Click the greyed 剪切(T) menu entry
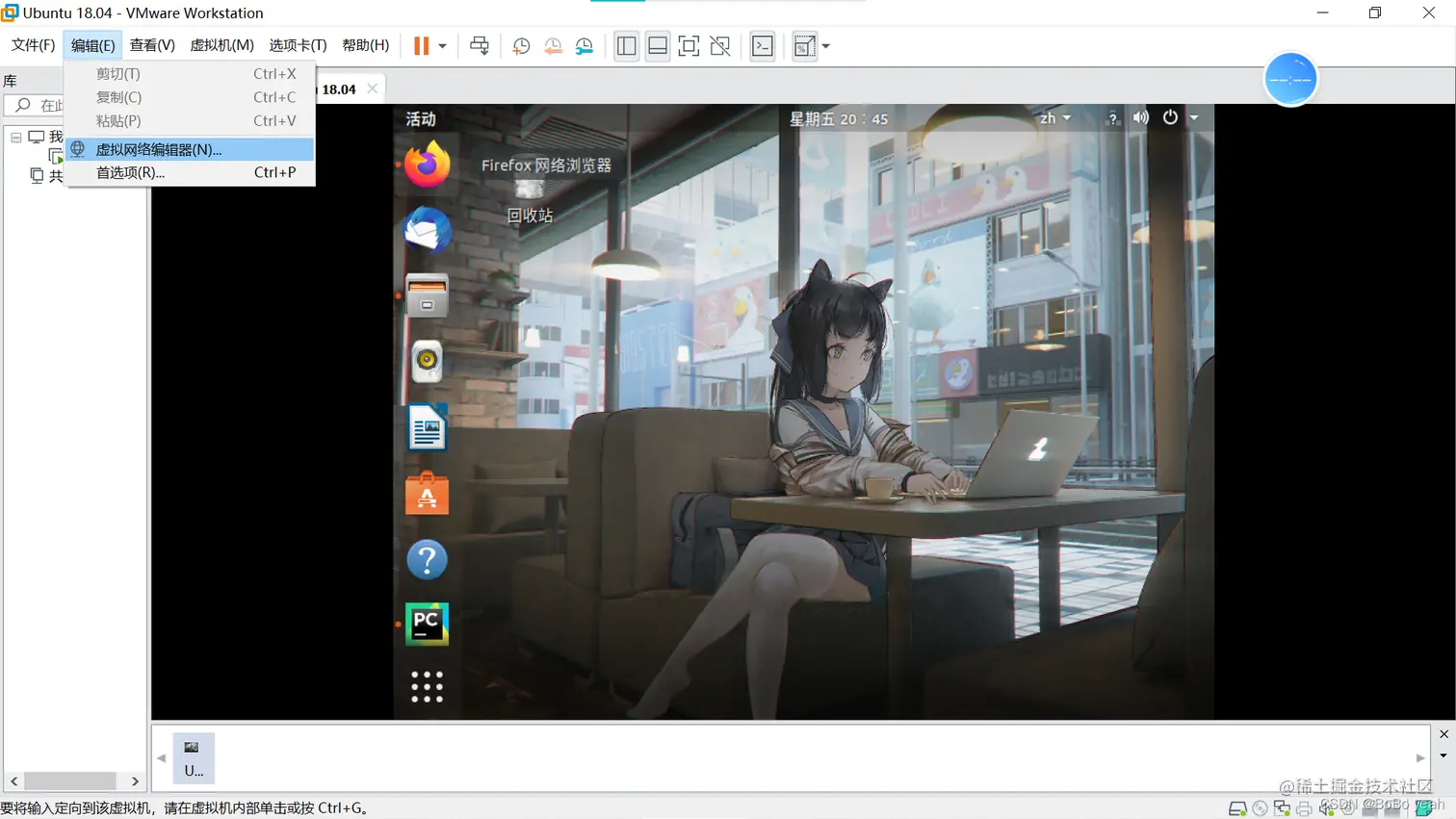Image resolution: width=1456 pixels, height=819 pixels. tap(190, 73)
